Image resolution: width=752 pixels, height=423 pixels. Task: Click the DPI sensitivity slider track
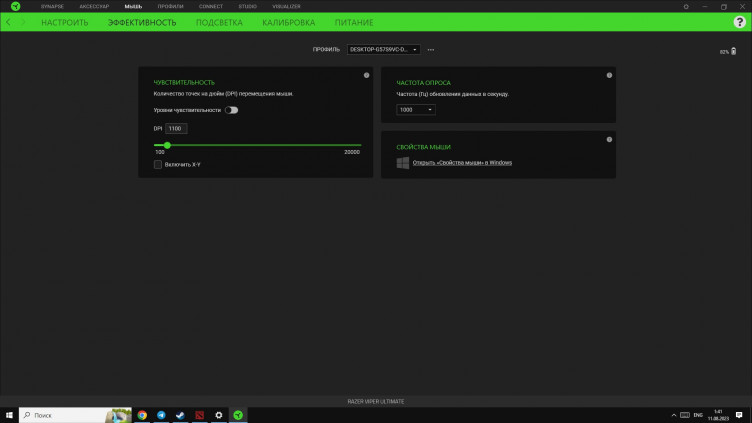[258, 145]
